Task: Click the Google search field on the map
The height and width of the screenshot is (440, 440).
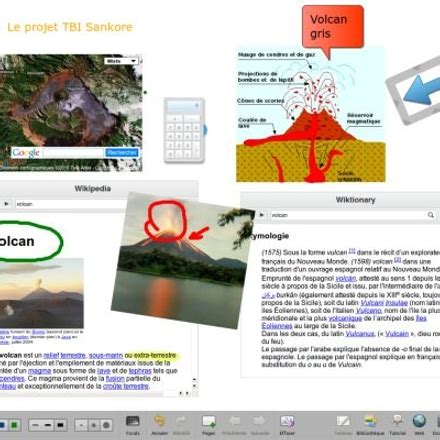Action: coord(73,153)
